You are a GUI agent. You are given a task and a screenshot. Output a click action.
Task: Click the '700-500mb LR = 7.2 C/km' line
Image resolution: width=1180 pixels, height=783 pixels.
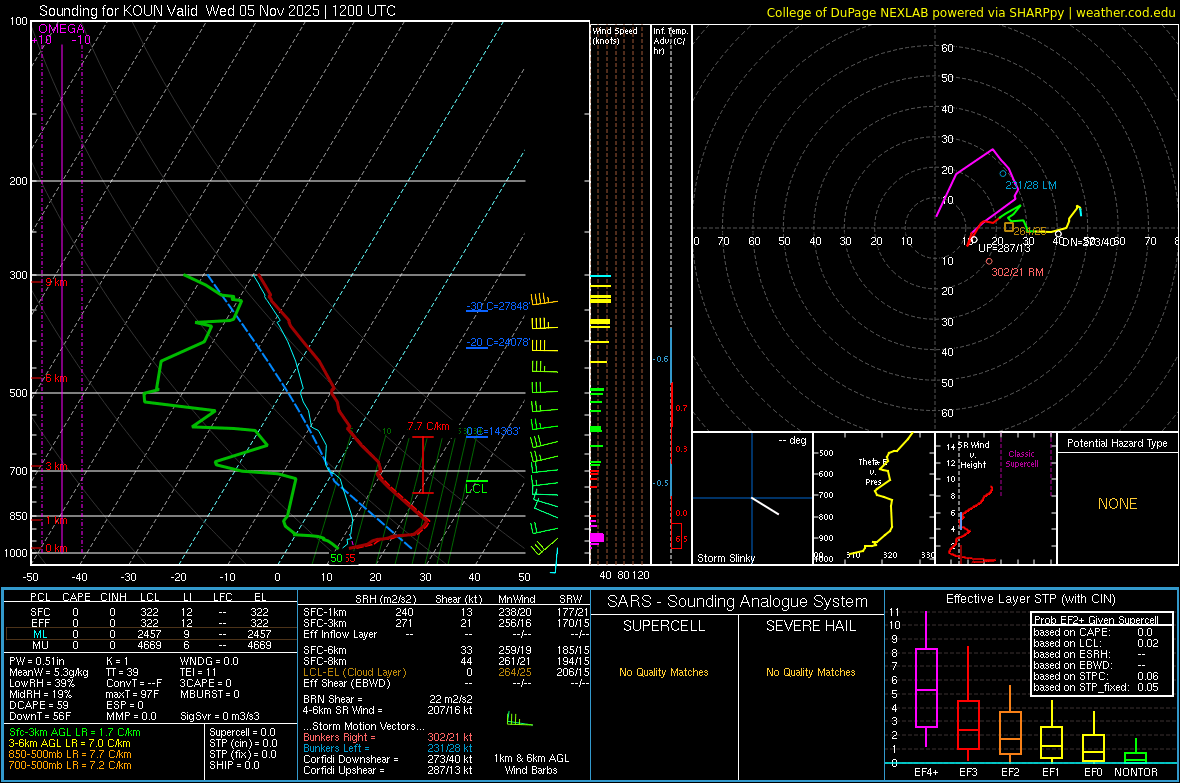coord(70,765)
